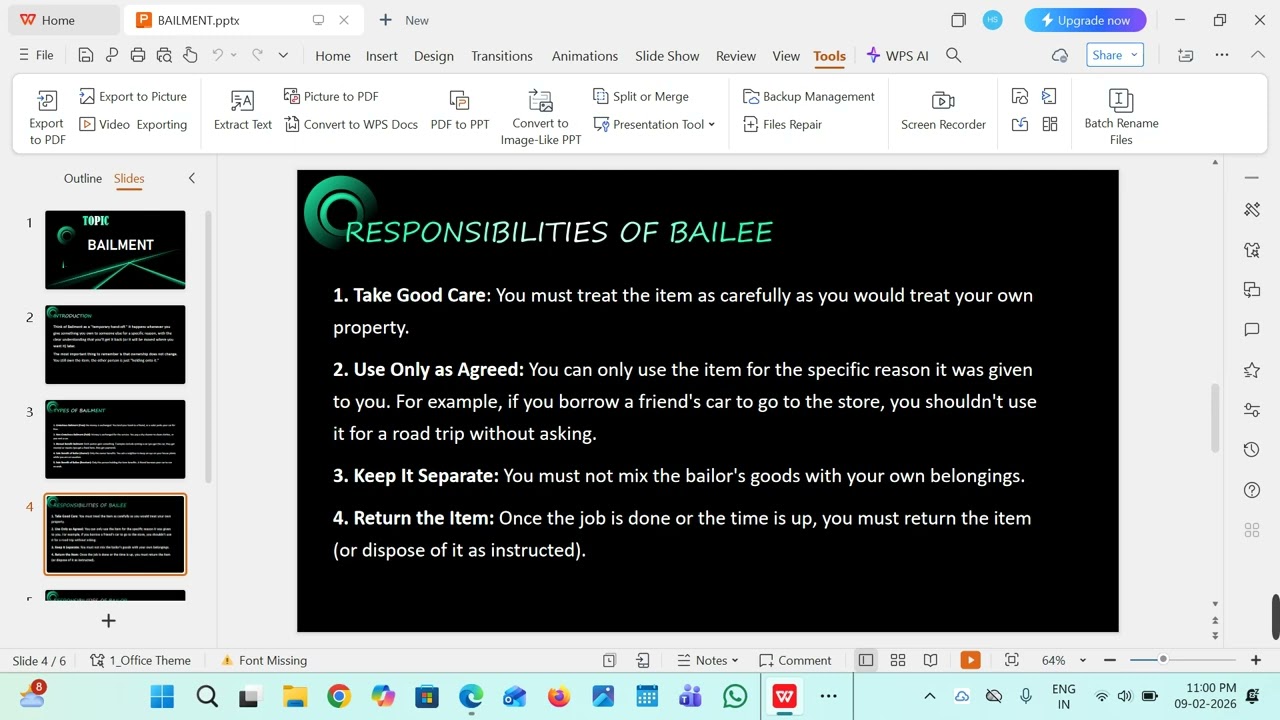1280x720 pixels.
Task: Add a new slide with the plus button
Action: click(x=109, y=621)
